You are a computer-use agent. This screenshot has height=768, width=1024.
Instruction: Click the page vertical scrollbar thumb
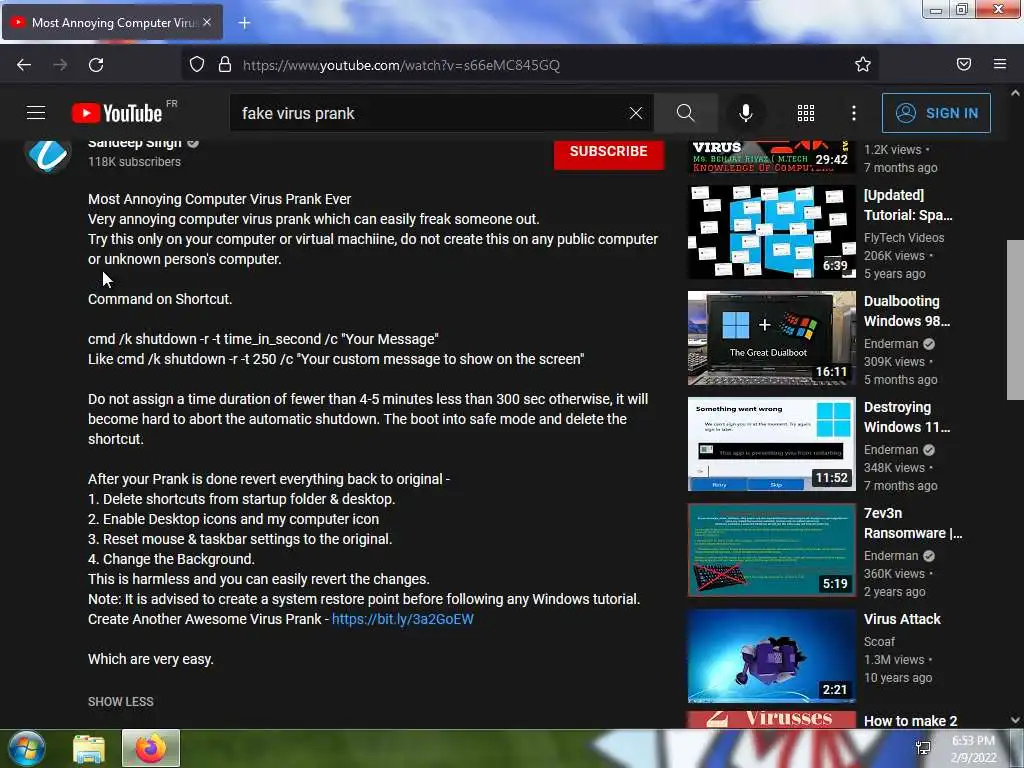(x=1015, y=320)
